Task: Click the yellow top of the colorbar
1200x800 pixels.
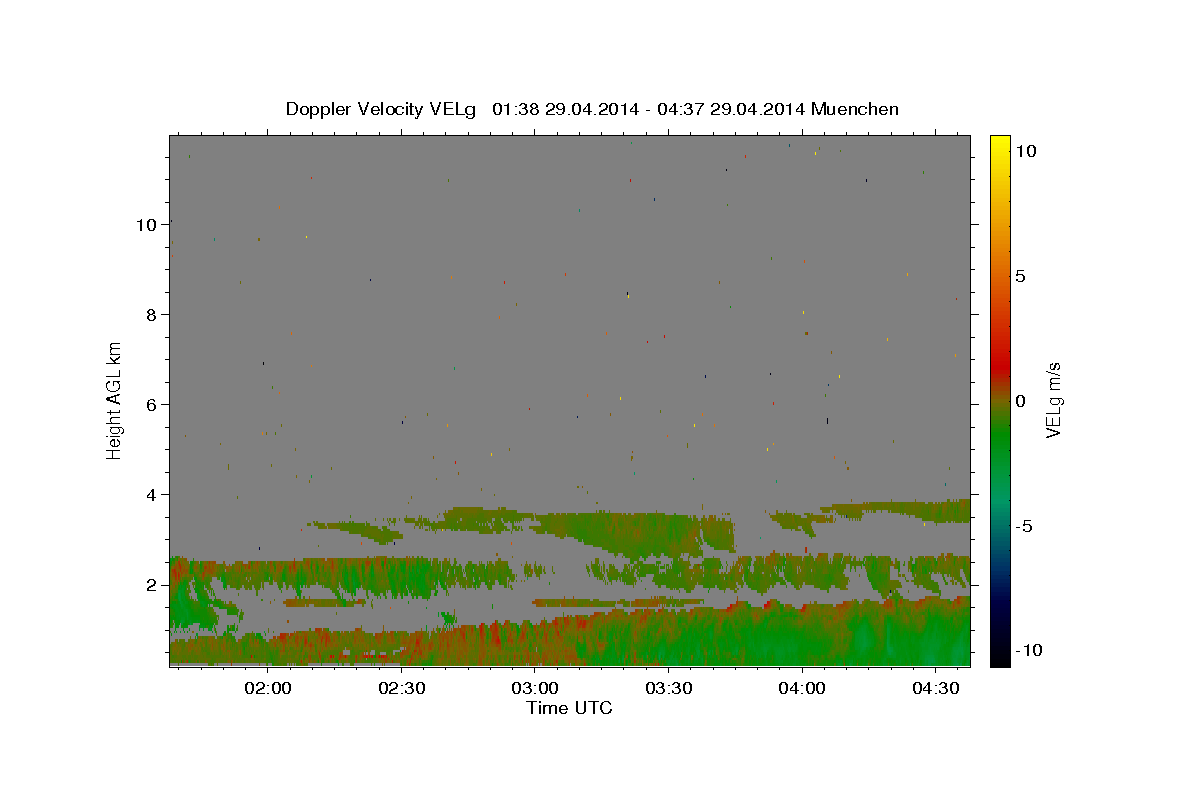Action: pos(999,142)
